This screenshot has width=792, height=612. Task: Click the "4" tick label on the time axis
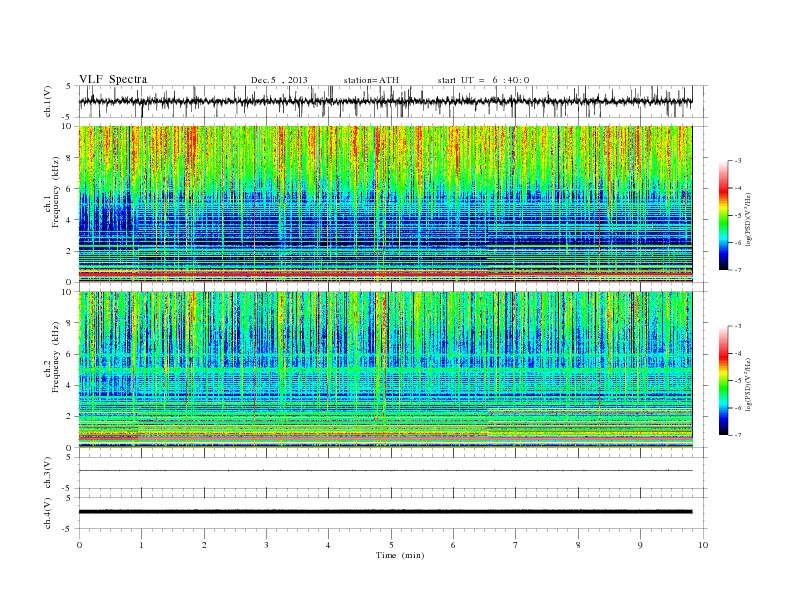(328, 545)
